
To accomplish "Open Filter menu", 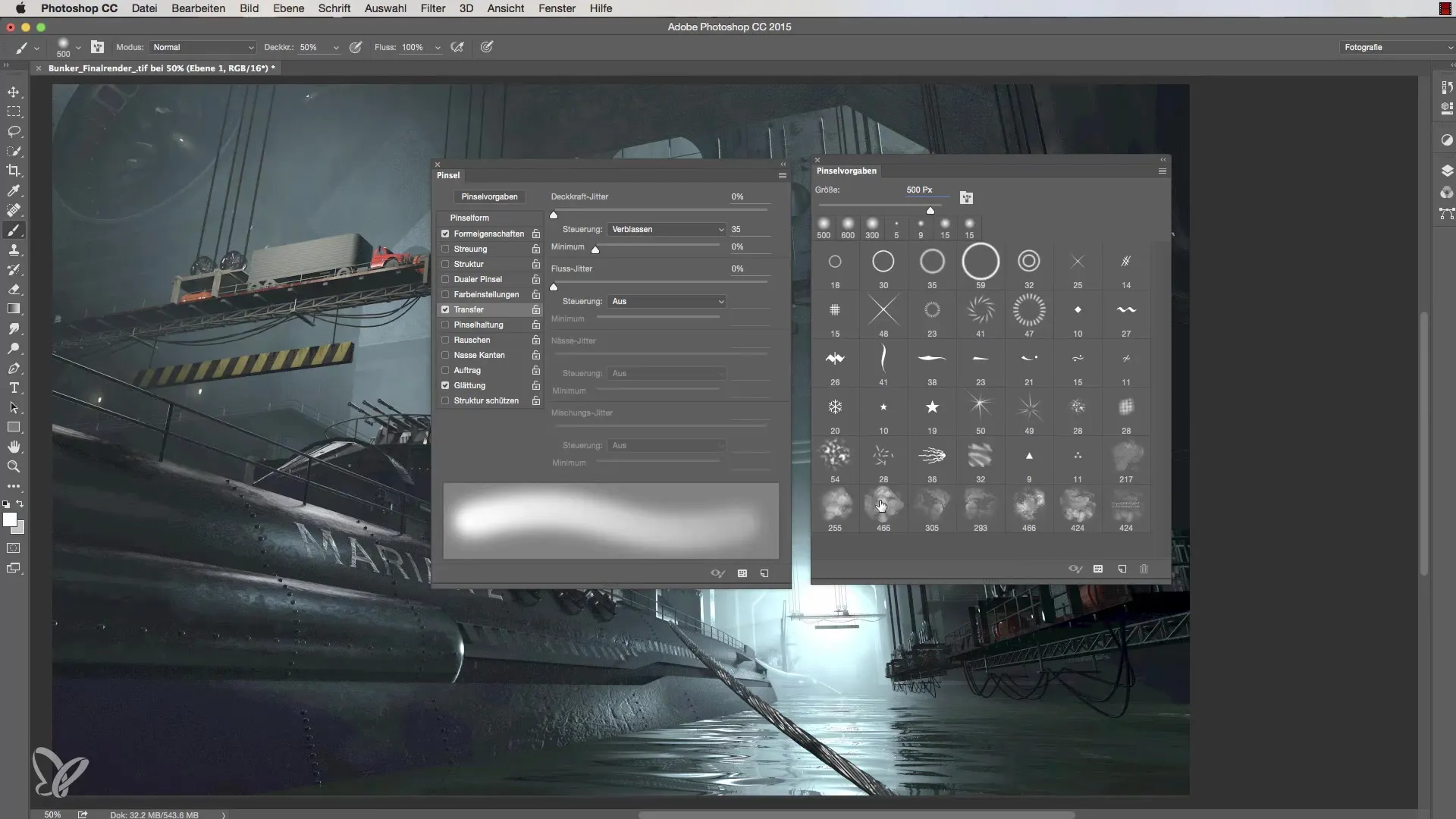I will 433,8.
